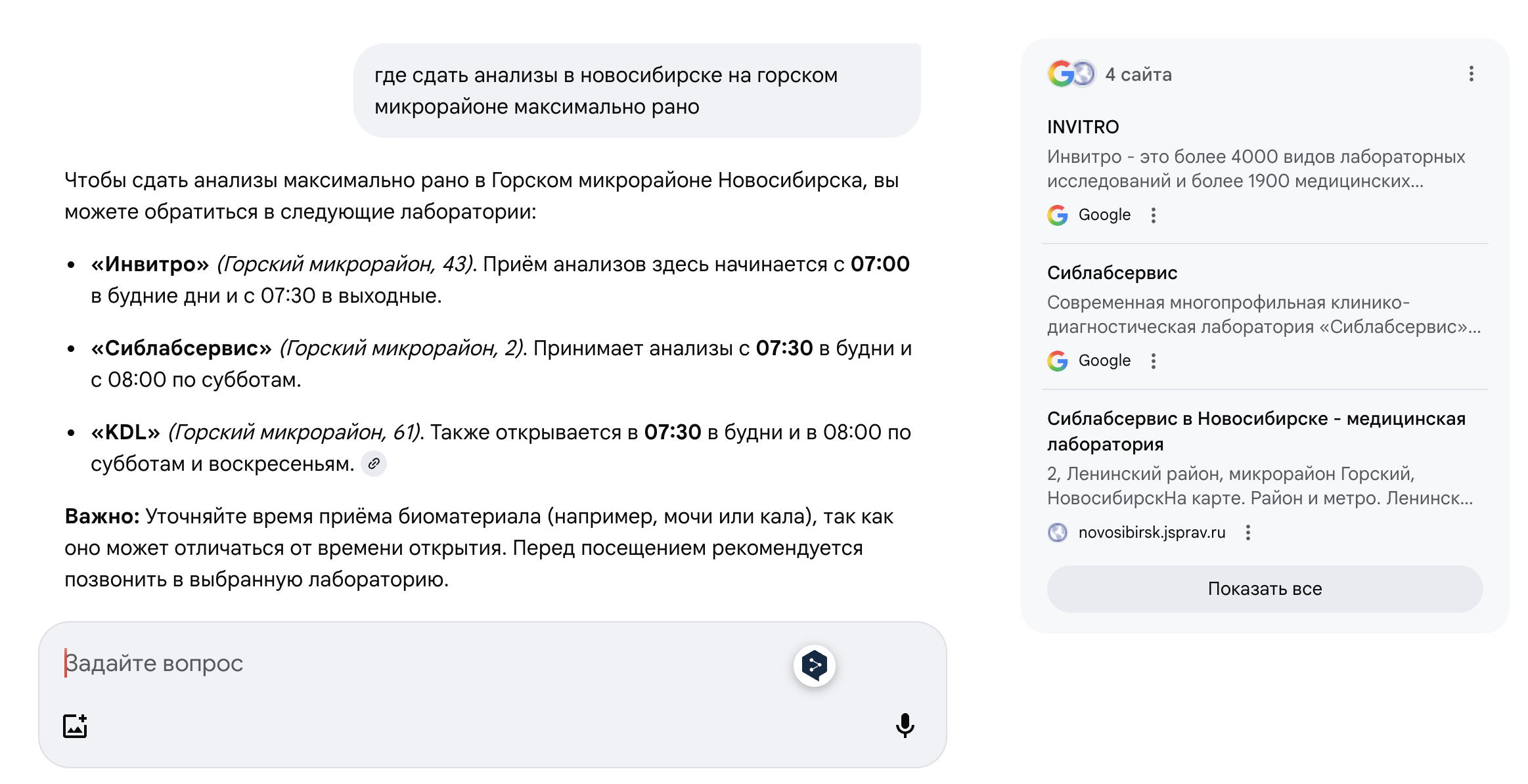Click the stacked site favicons beside '4 сайта'
The image size is (1528, 784).
[1071, 74]
